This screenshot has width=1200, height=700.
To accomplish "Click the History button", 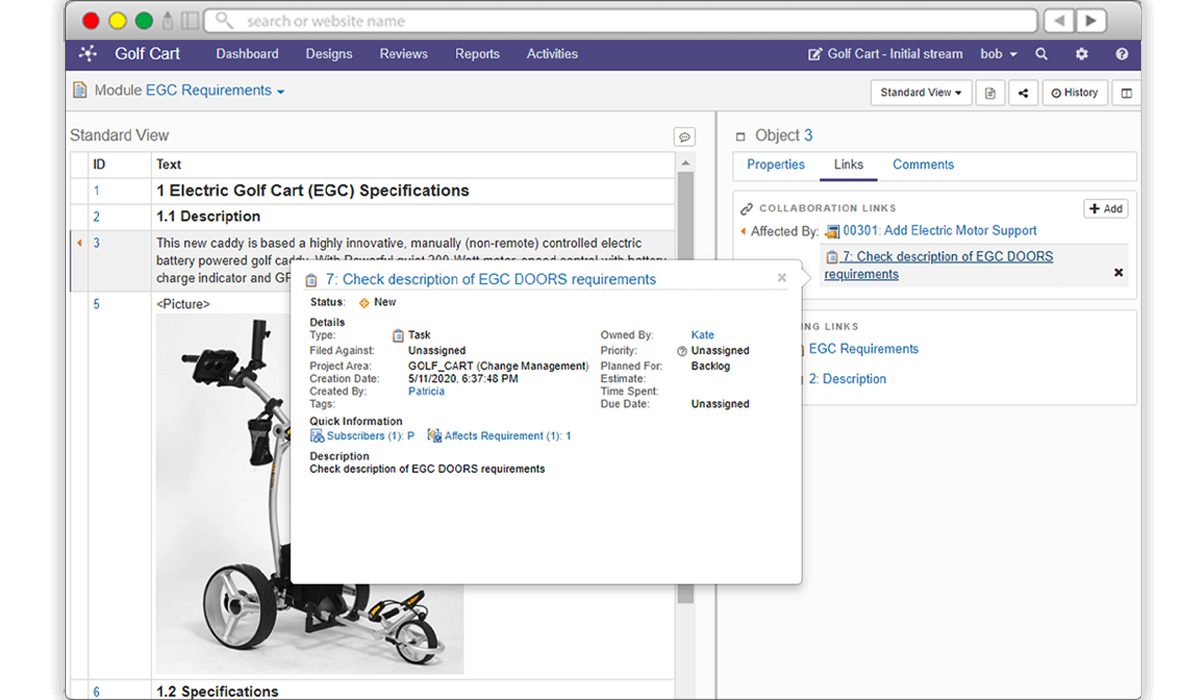I will pyautogui.click(x=1075, y=93).
